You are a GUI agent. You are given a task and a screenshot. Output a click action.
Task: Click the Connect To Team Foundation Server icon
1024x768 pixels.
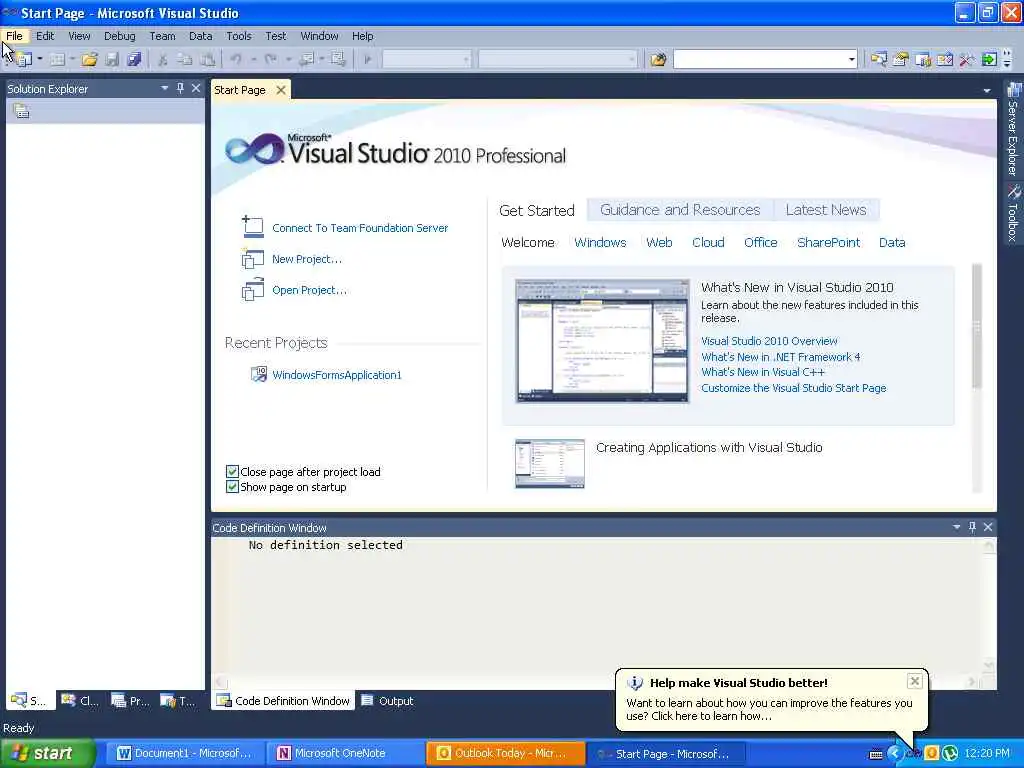coord(253,227)
